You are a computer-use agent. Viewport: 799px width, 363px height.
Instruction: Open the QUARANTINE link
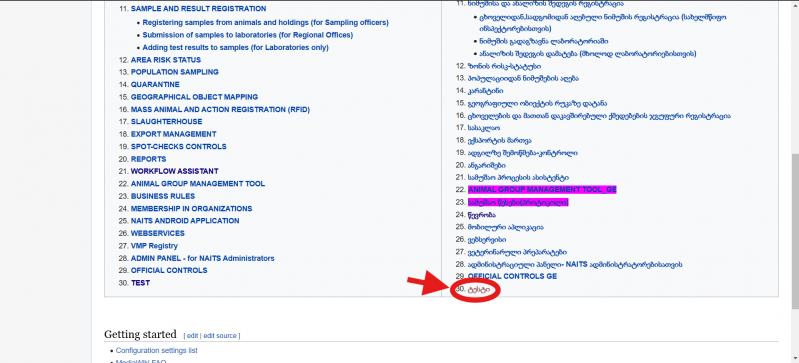[155, 85]
